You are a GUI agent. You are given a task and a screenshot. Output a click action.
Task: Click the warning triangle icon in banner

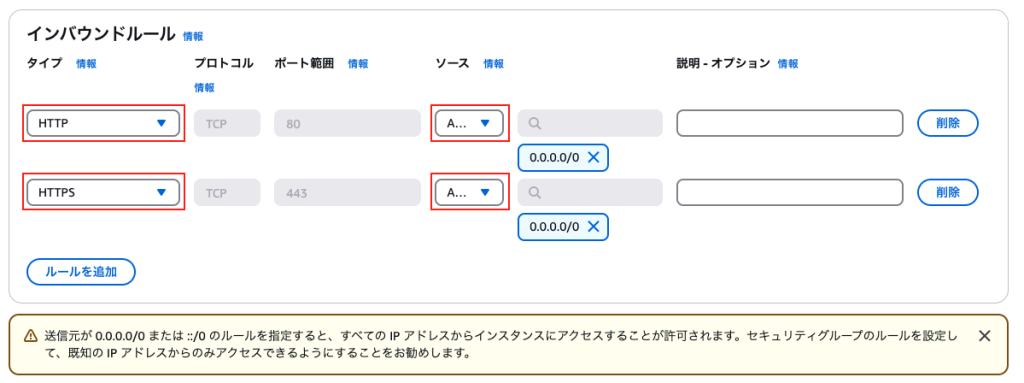[31, 336]
